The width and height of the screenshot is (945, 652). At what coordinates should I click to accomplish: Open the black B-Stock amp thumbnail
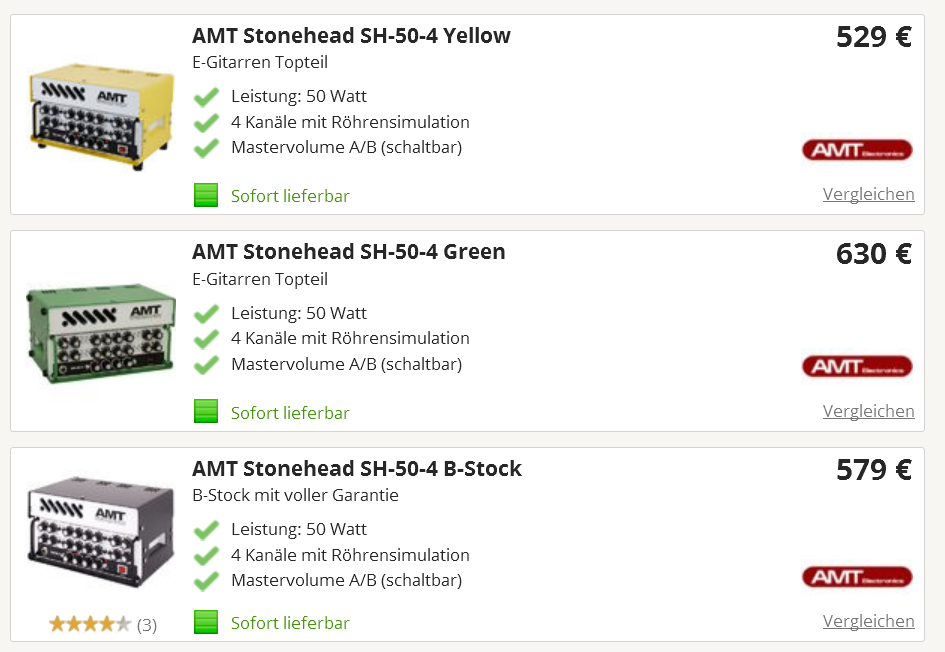coord(101,533)
